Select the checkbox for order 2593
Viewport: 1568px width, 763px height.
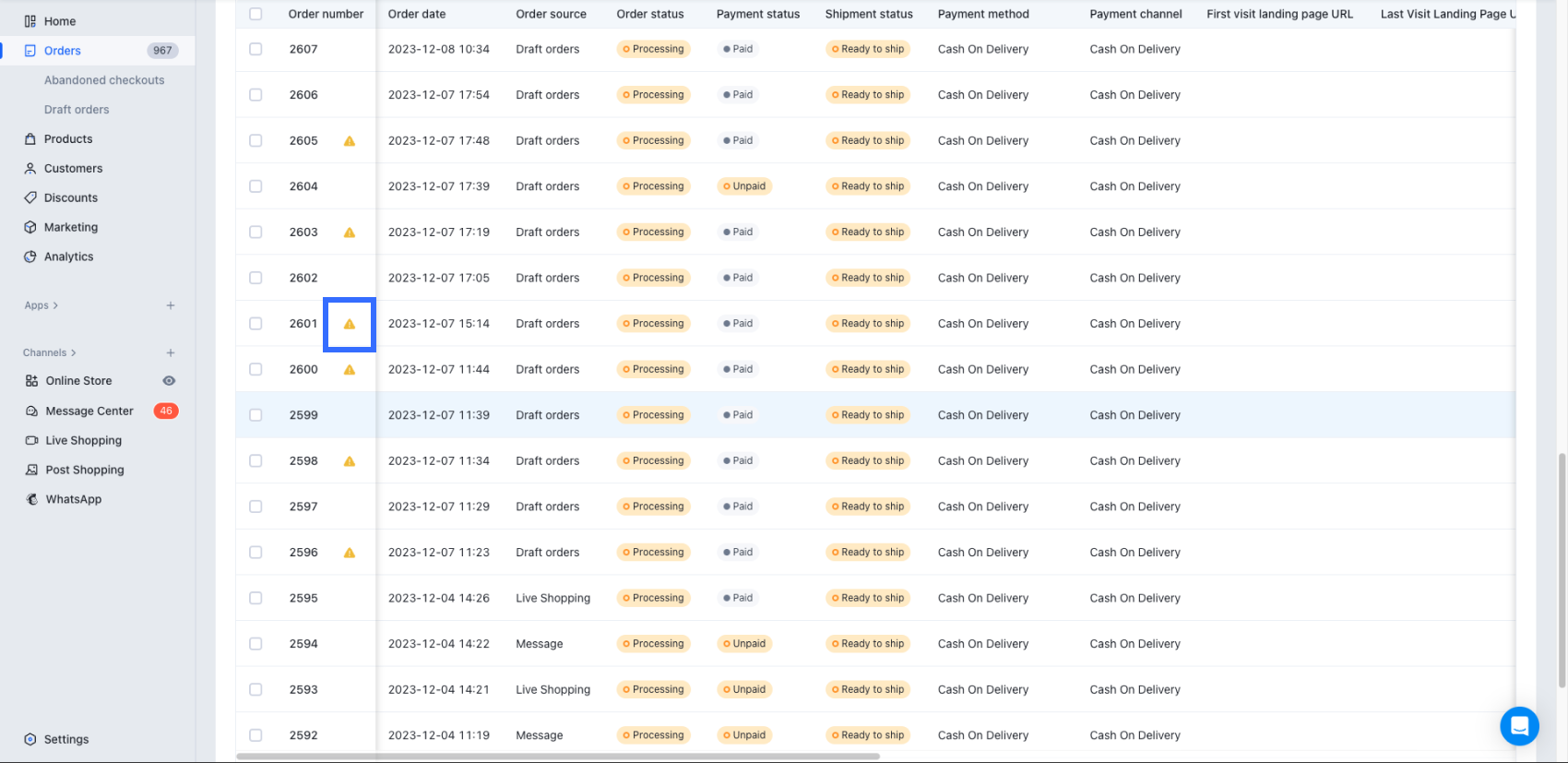(255, 689)
